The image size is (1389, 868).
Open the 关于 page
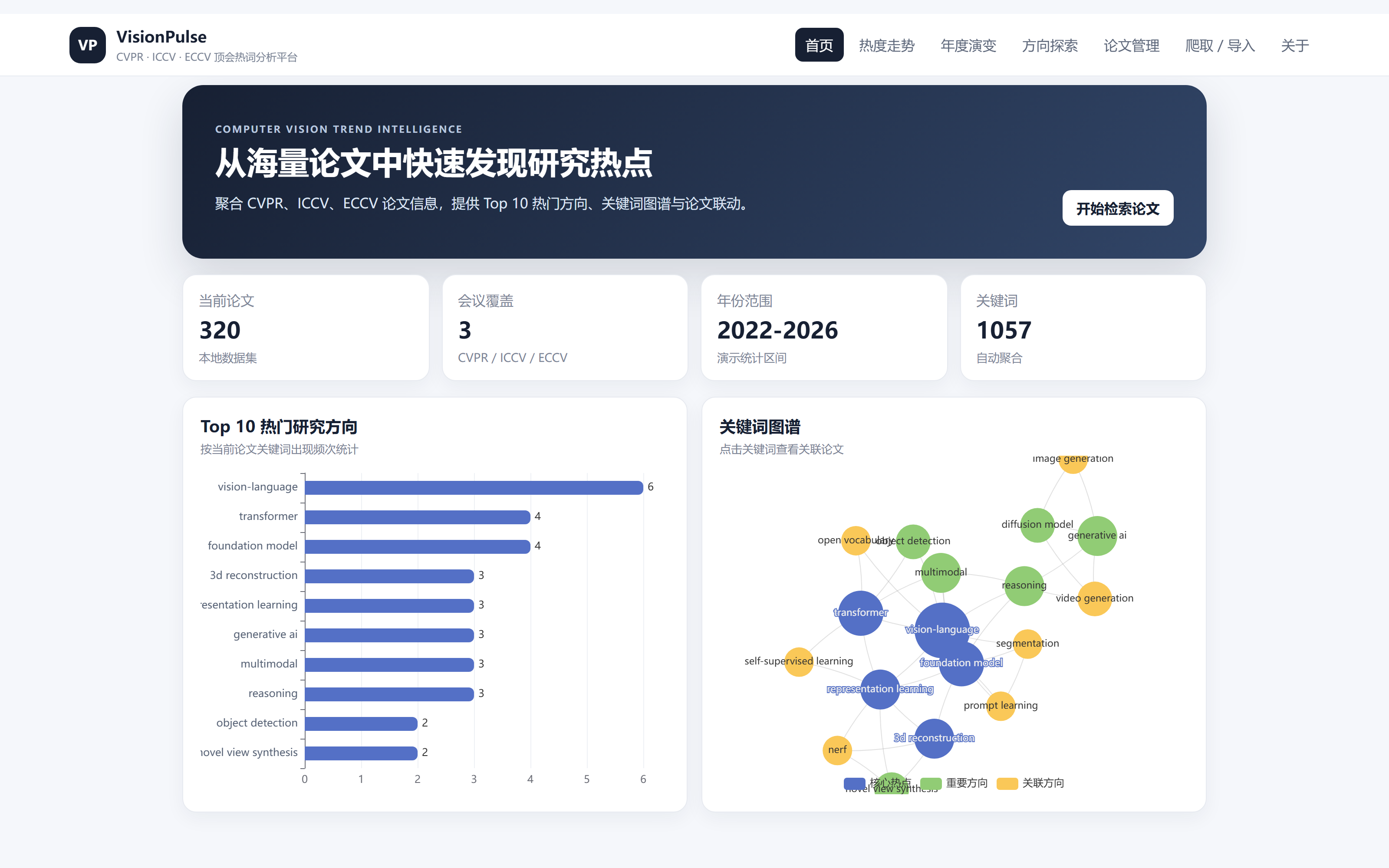1294,45
